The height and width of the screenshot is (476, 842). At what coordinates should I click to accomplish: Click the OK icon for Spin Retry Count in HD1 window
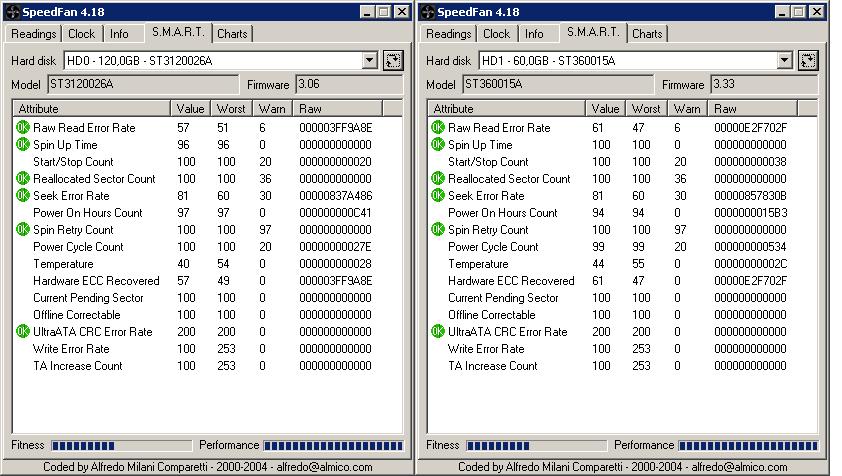coord(438,229)
